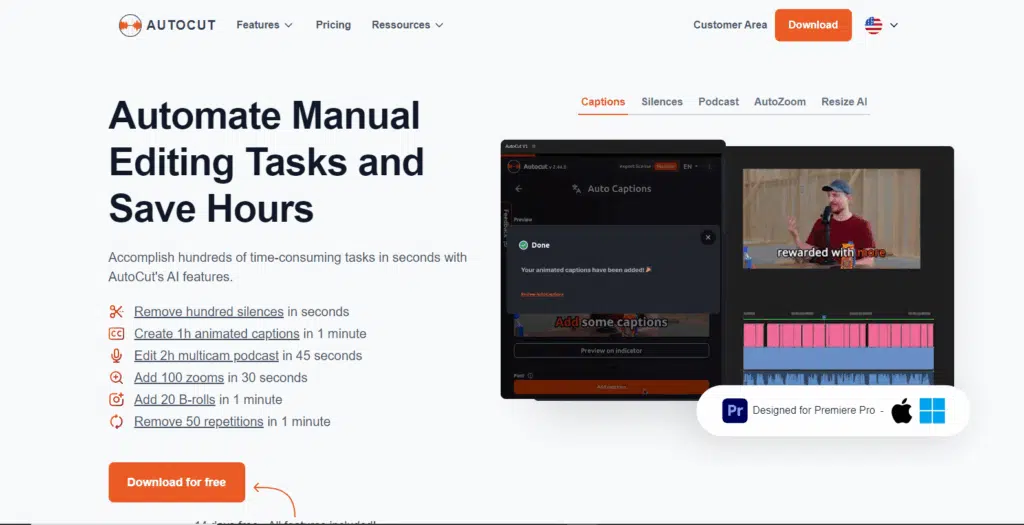The image size is (1024, 525).
Task: Click the B-rolls camera icon
Action: (x=116, y=400)
